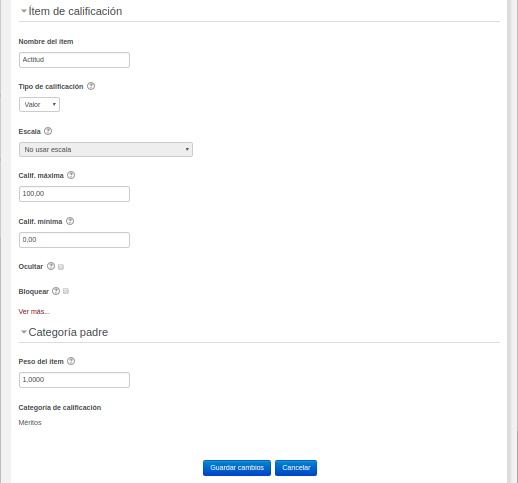Open the Tipo de calificación Valor dropdown
Image resolution: width=518 pixels, height=483 pixels.
click(39, 105)
